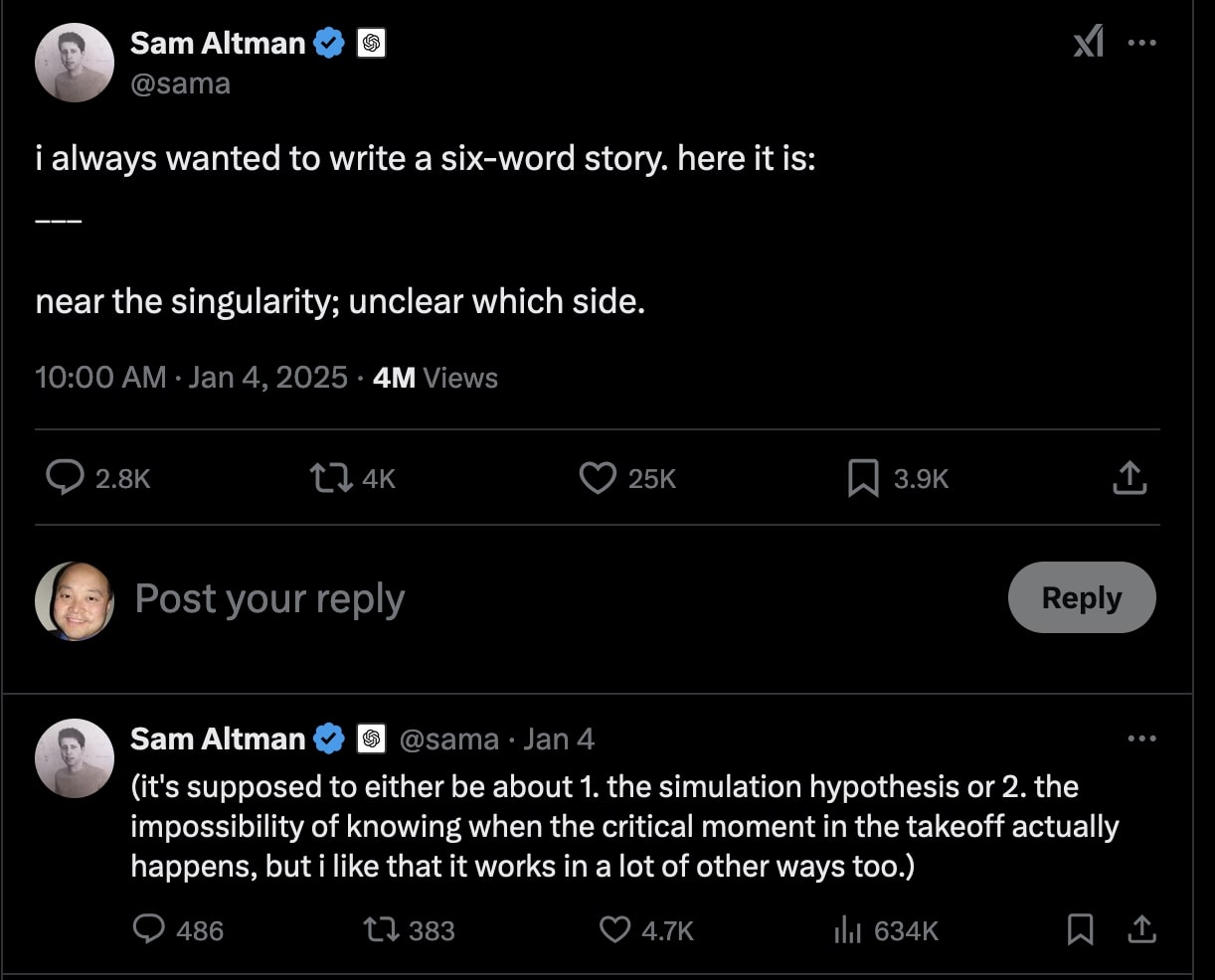Click the Jan 4 timestamp on the reply
The width and height of the screenshot is (1215, 980).
pos(559,739)
